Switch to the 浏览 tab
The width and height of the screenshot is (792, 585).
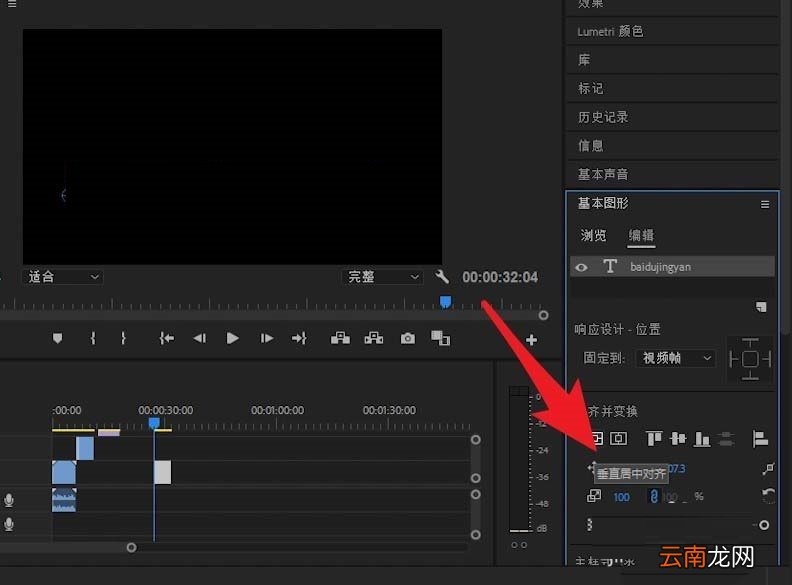tap(593, 235)
